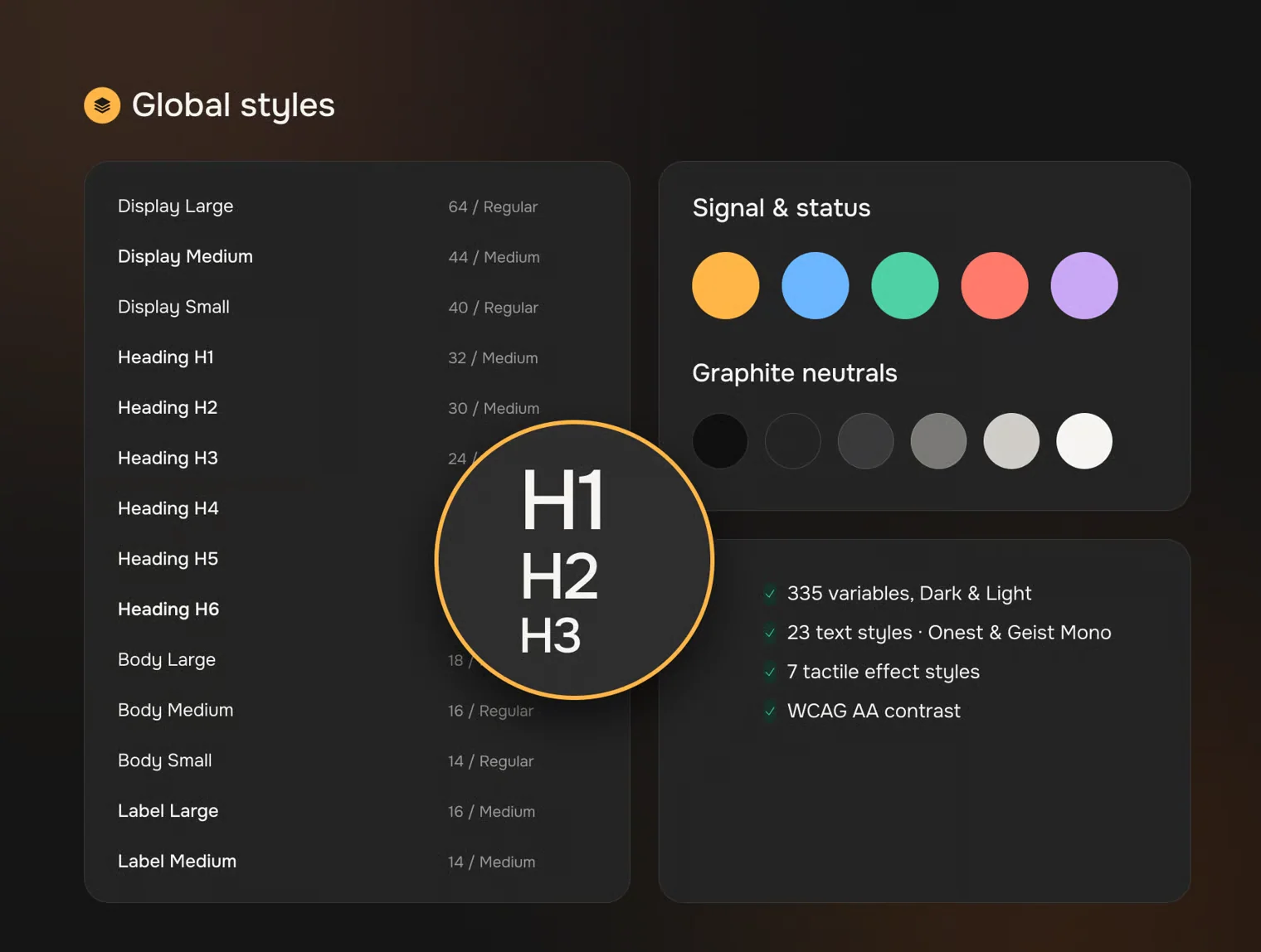Click the '14 / Regular' size value

point(490,761)
